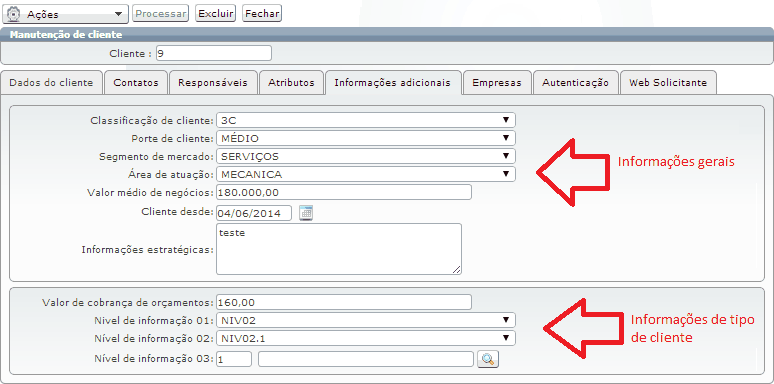Image resolution: width=774 pixels, height=384 pixels.
Task: Open Segmento de mercado dropdown
Action: 366,156
